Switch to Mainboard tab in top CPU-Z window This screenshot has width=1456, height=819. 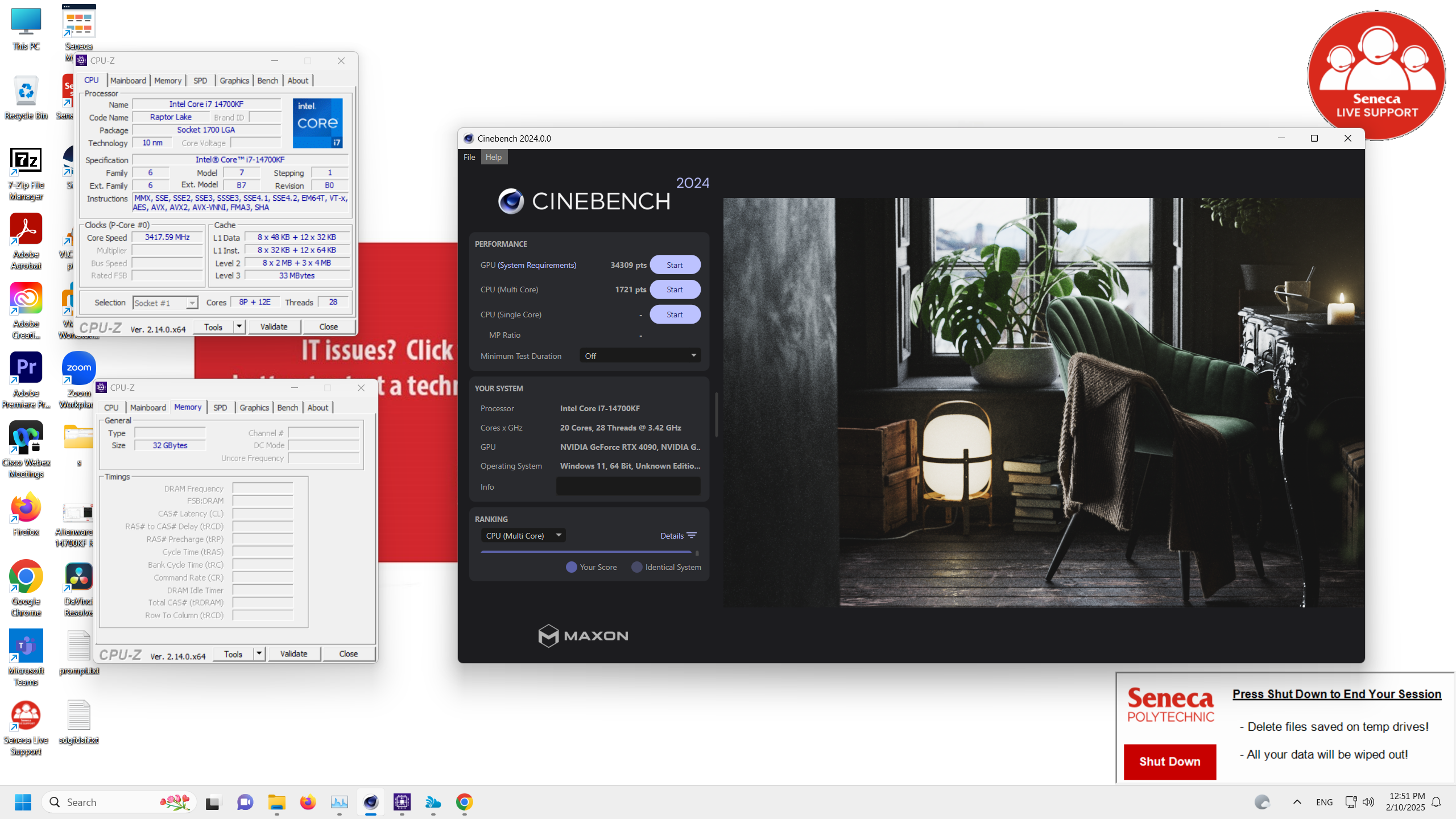[x=128, y=80]
